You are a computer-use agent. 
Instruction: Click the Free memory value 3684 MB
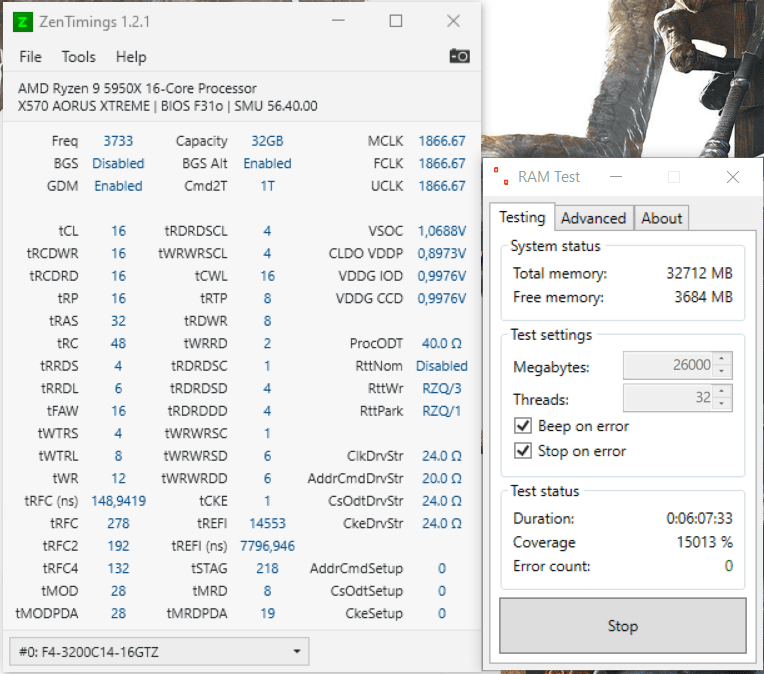tap(703, 297)
